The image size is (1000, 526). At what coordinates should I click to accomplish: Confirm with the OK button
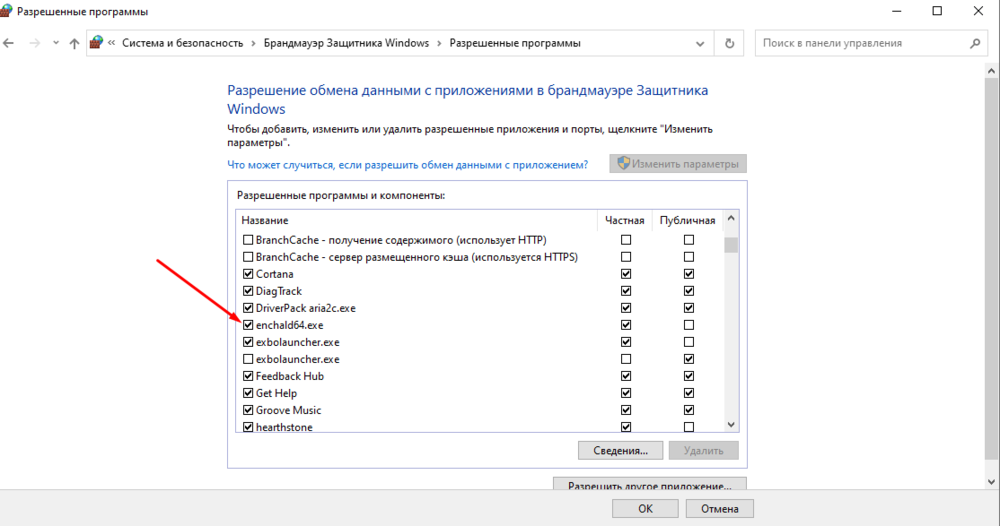pos(645,509)
